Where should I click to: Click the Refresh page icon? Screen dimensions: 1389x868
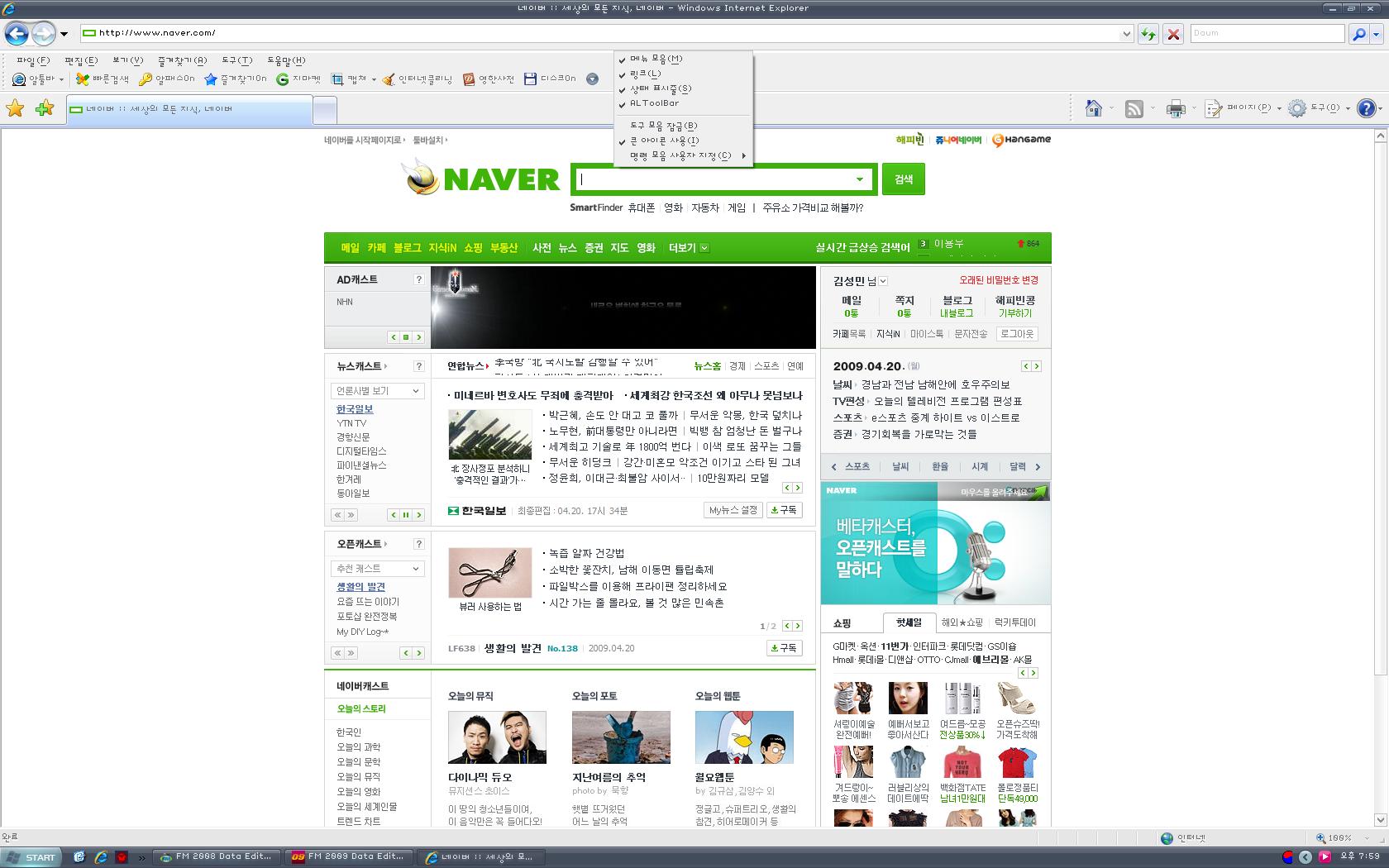point(1148,34)
